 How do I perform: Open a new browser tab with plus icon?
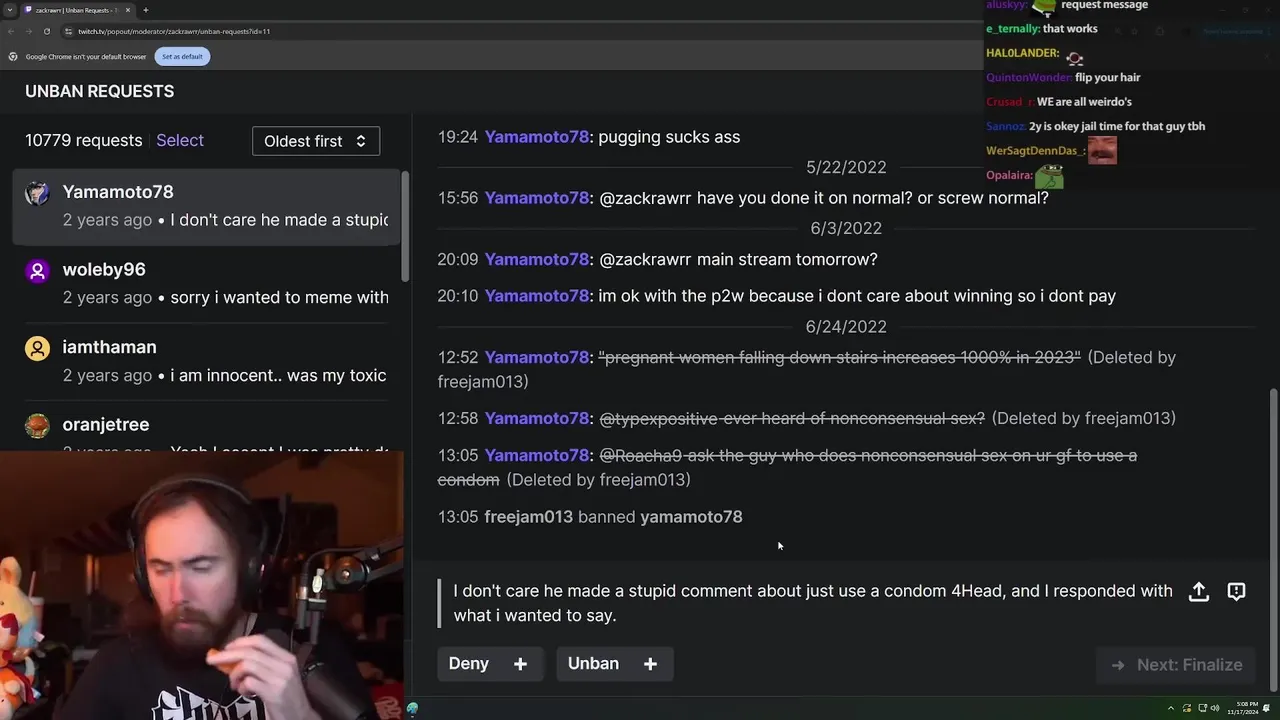pyautogui.click(x=145, y=10)
